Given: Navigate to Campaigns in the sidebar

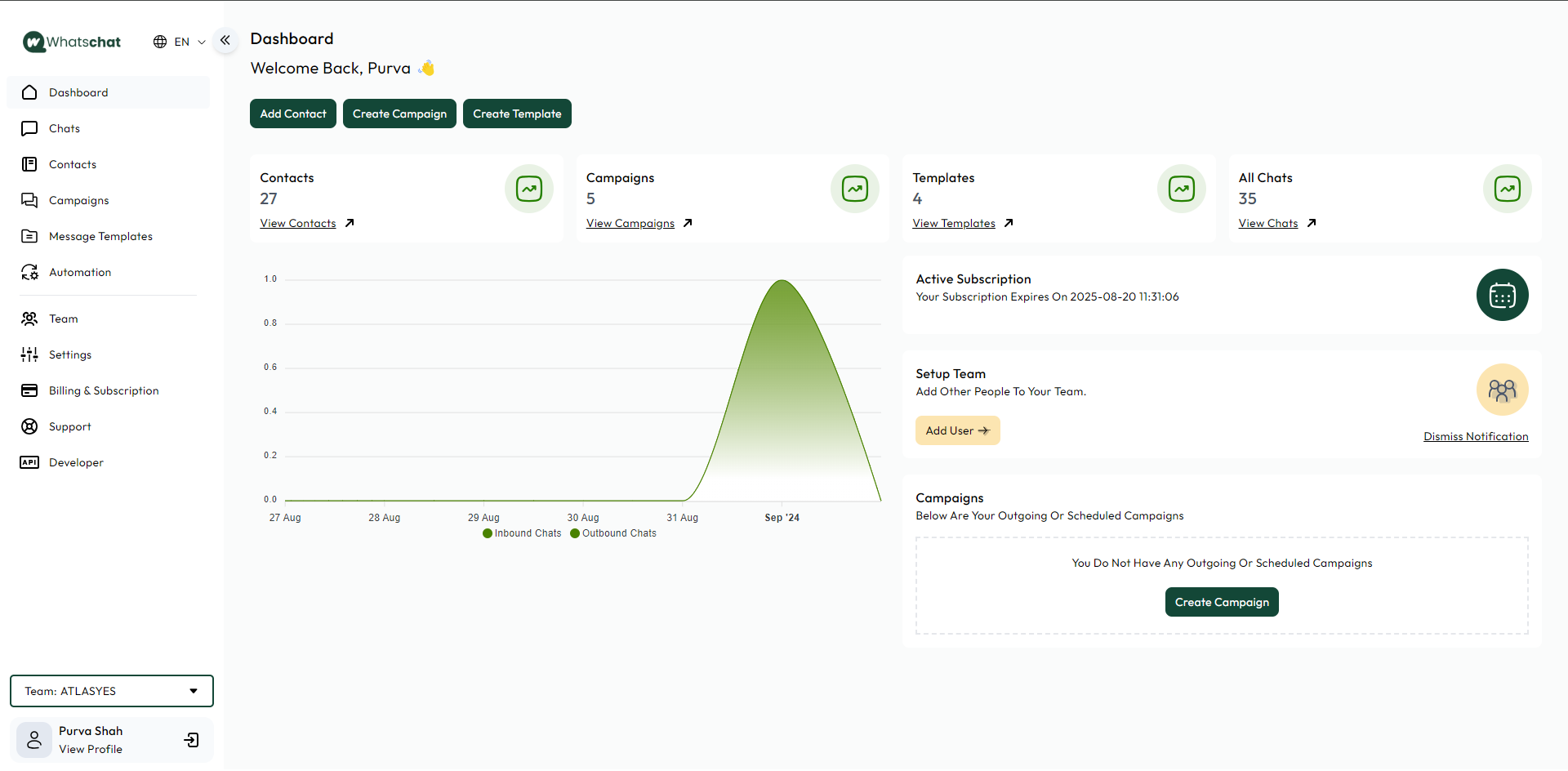Looking at the screenshot, I should point(109,200).
